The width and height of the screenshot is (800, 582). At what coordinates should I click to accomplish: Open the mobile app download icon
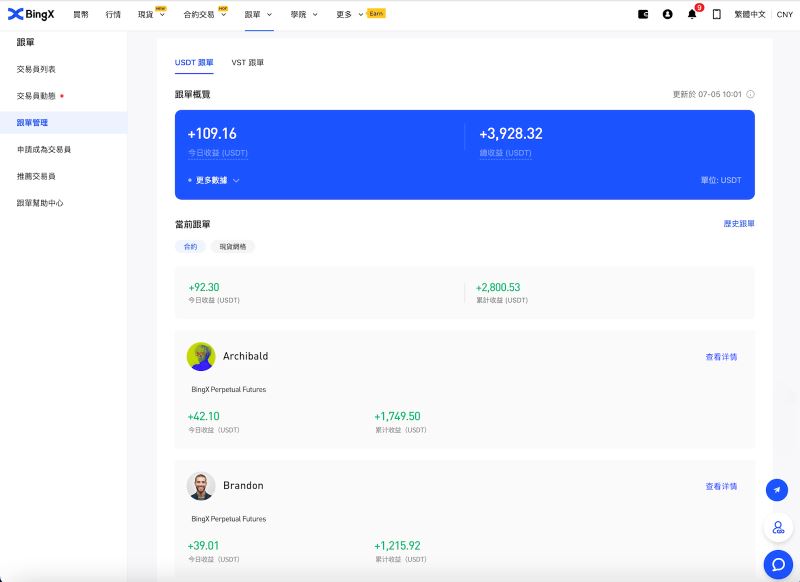716,14
